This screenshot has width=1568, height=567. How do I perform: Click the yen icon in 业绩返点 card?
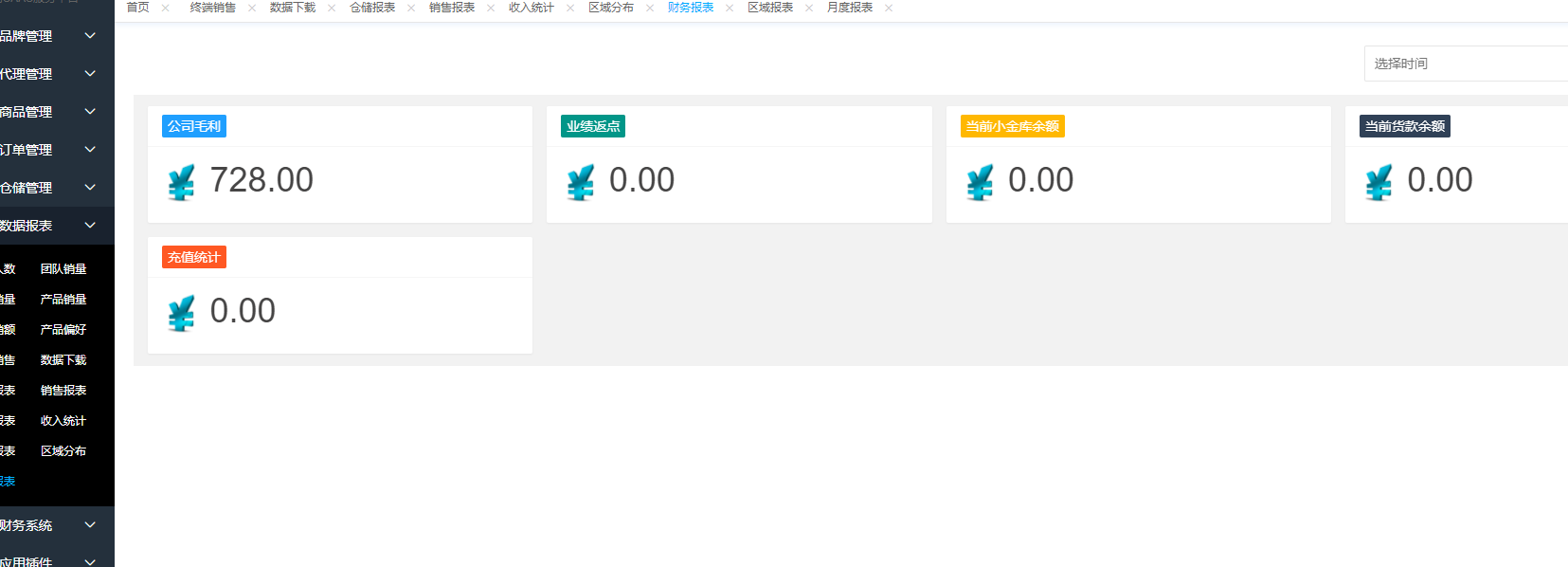[580, 182]
